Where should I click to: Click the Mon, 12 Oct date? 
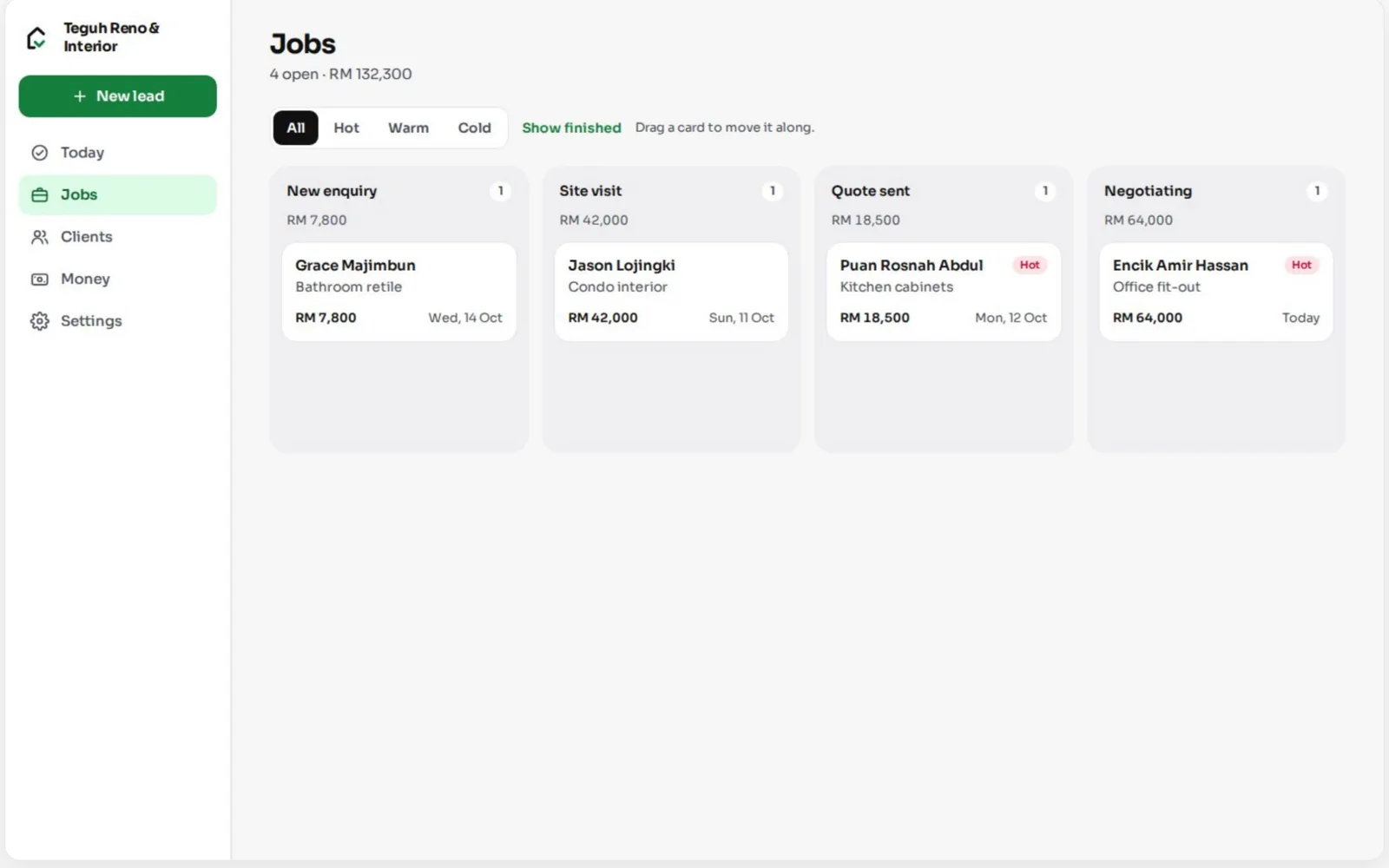tap(1010, 318)
